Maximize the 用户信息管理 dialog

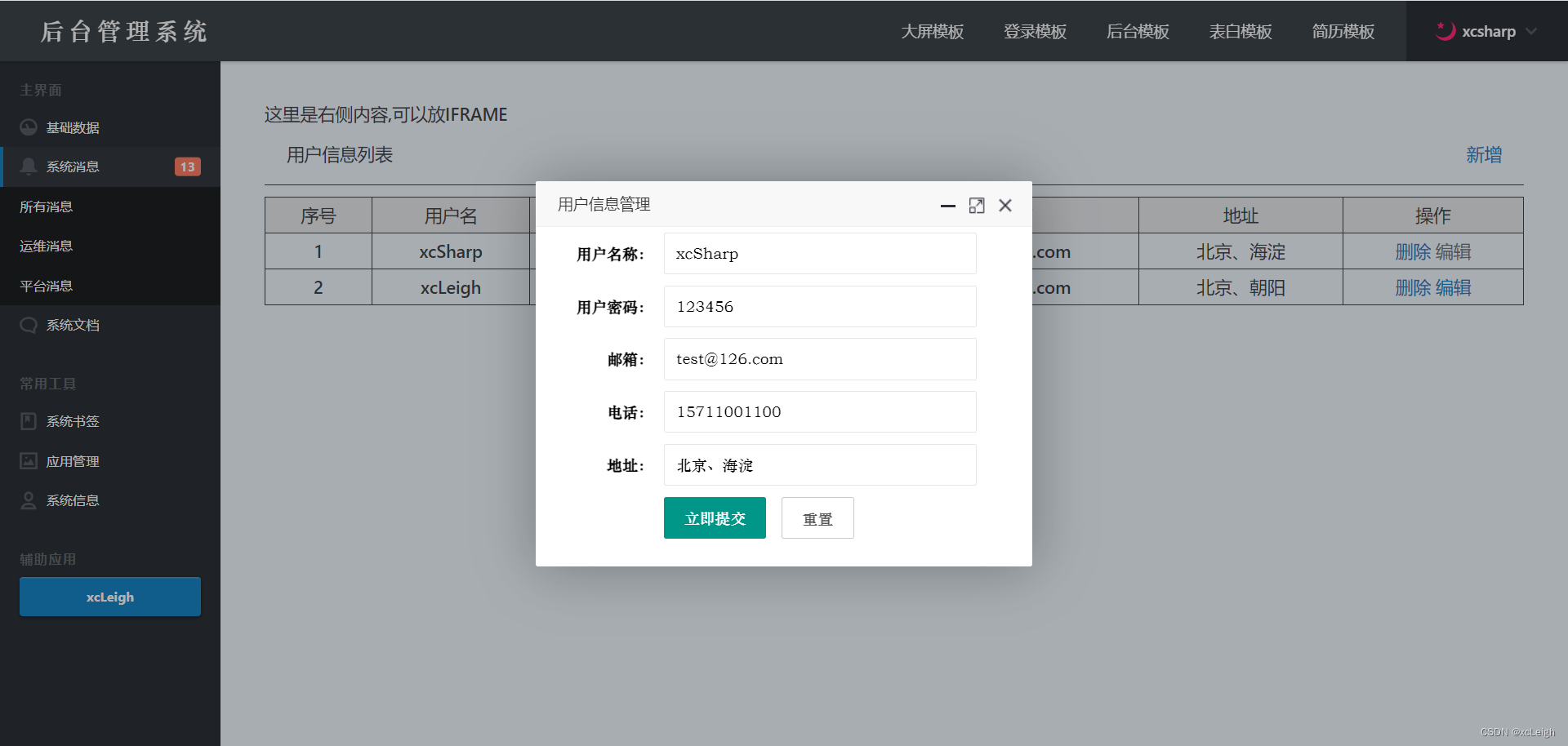977,206
